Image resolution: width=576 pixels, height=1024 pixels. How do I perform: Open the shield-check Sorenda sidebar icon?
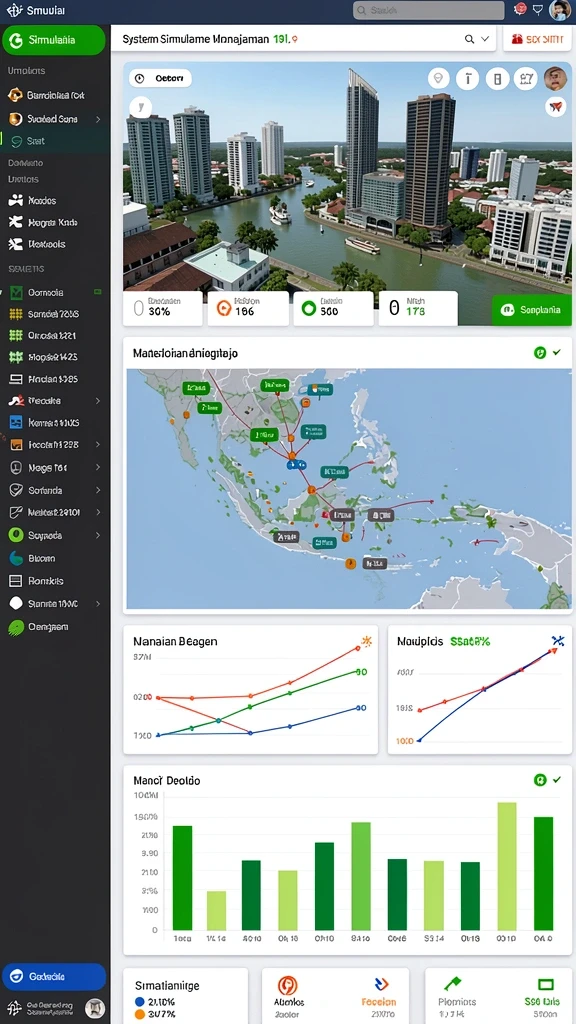coord(16,490)
